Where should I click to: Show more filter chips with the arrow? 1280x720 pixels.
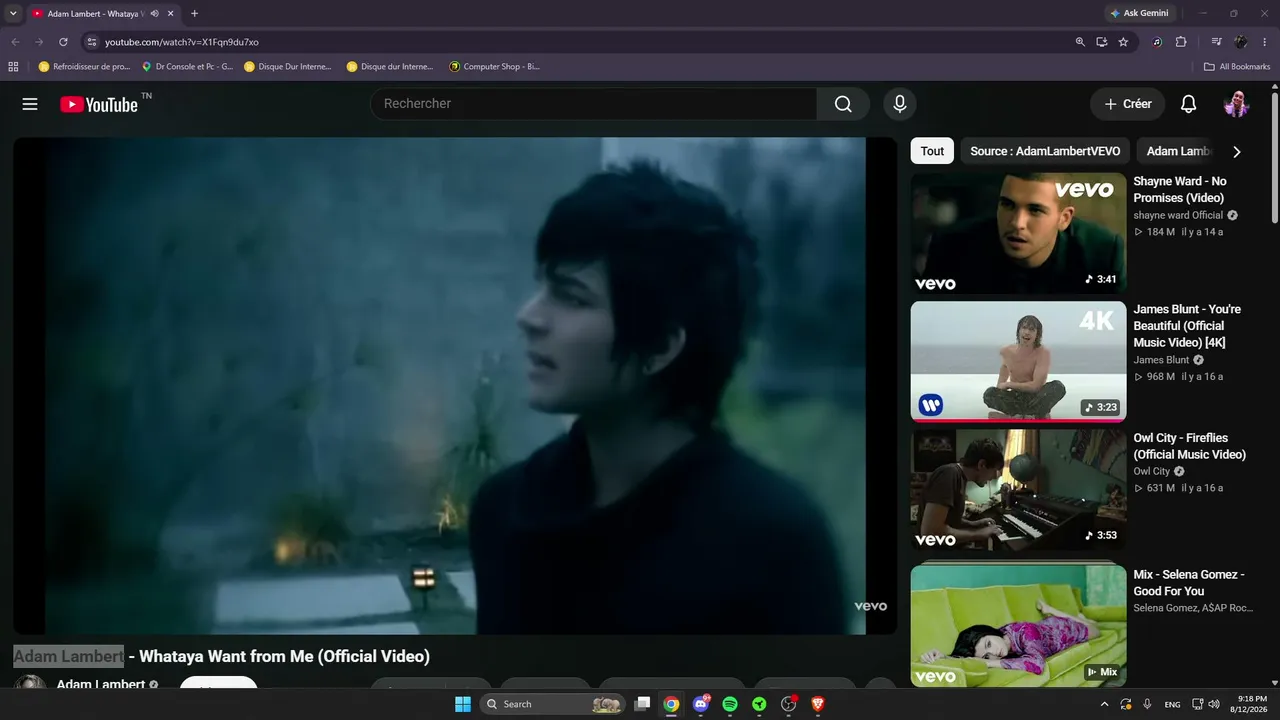pyautogui.click(x=1237, y=152)
